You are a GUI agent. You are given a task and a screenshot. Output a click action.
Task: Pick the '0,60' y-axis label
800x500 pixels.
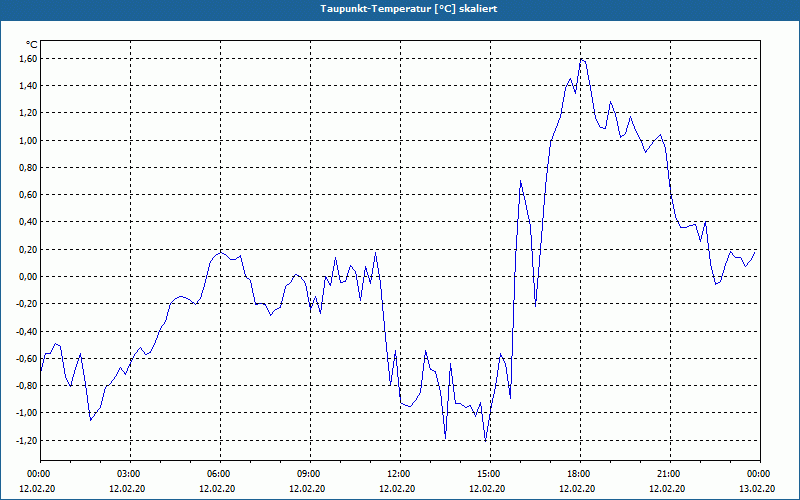pyautogui.click(x=29, y=194)
